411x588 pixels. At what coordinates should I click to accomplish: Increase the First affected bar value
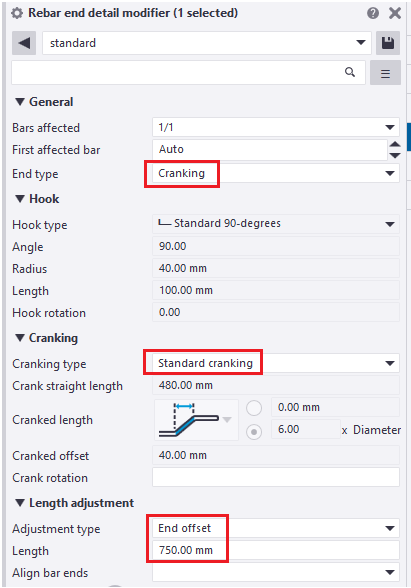395,144
